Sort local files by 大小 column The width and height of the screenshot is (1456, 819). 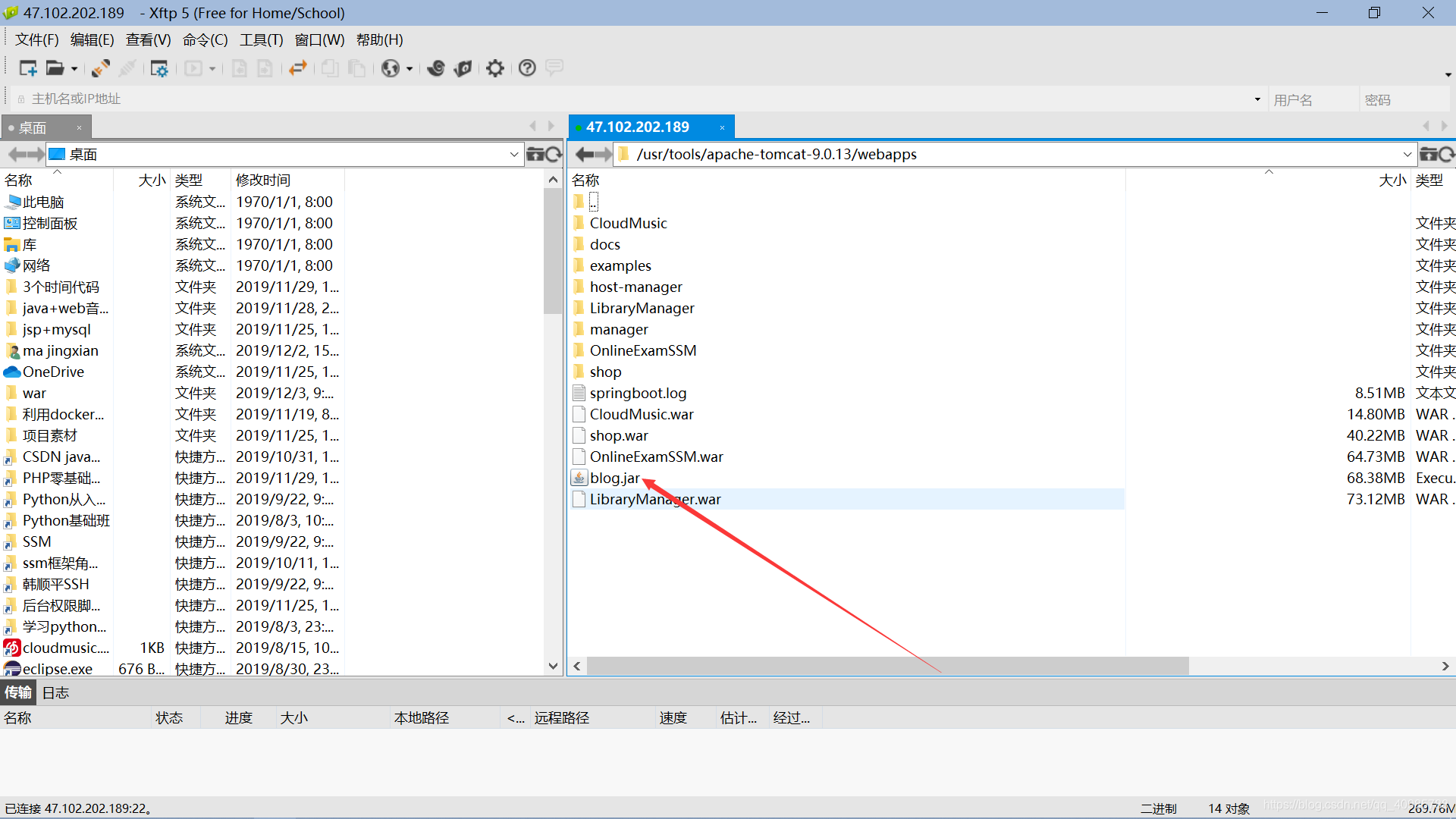[x=142, y=180]
